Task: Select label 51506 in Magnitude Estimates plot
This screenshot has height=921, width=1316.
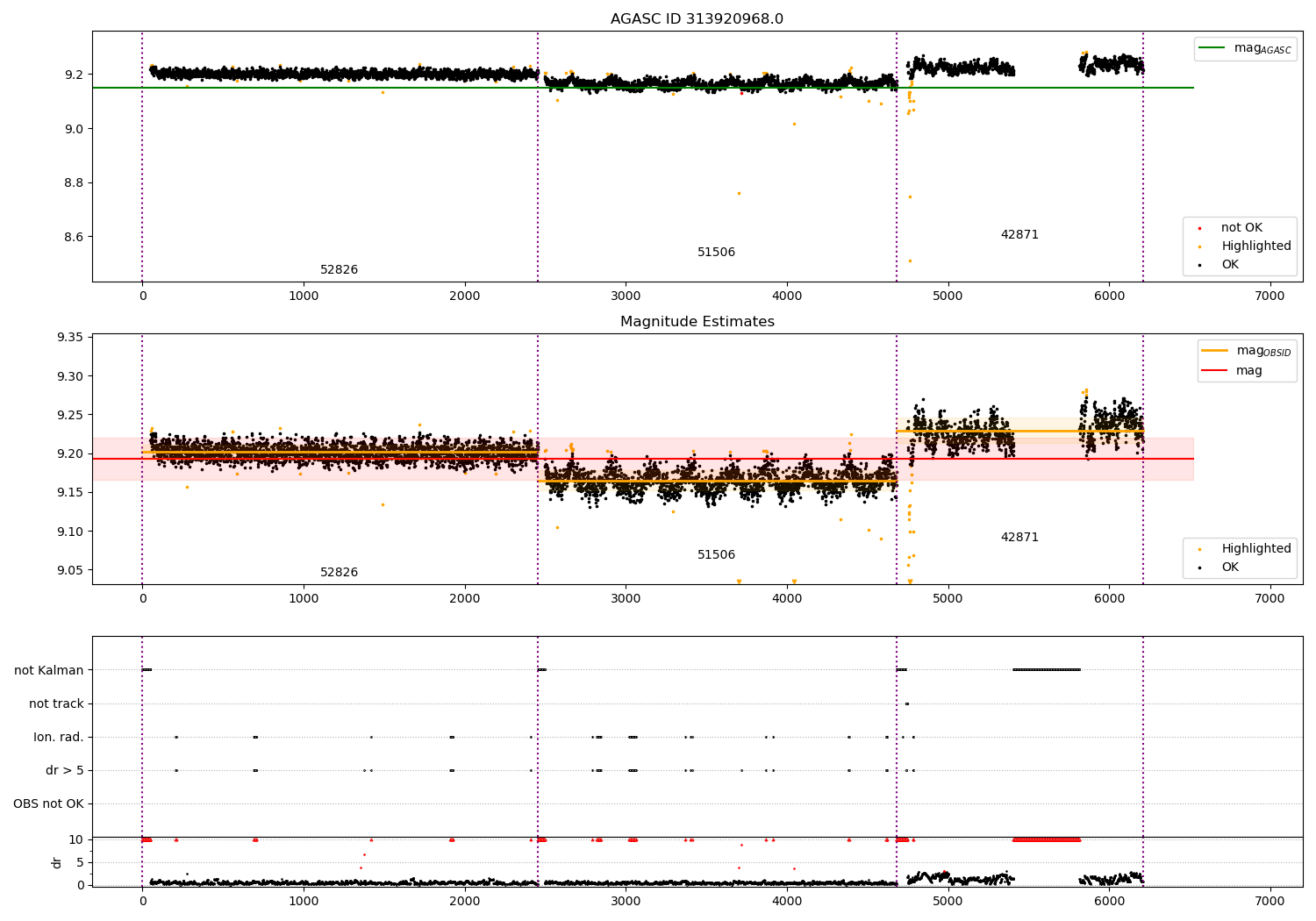Action: [x=716, y=555]
